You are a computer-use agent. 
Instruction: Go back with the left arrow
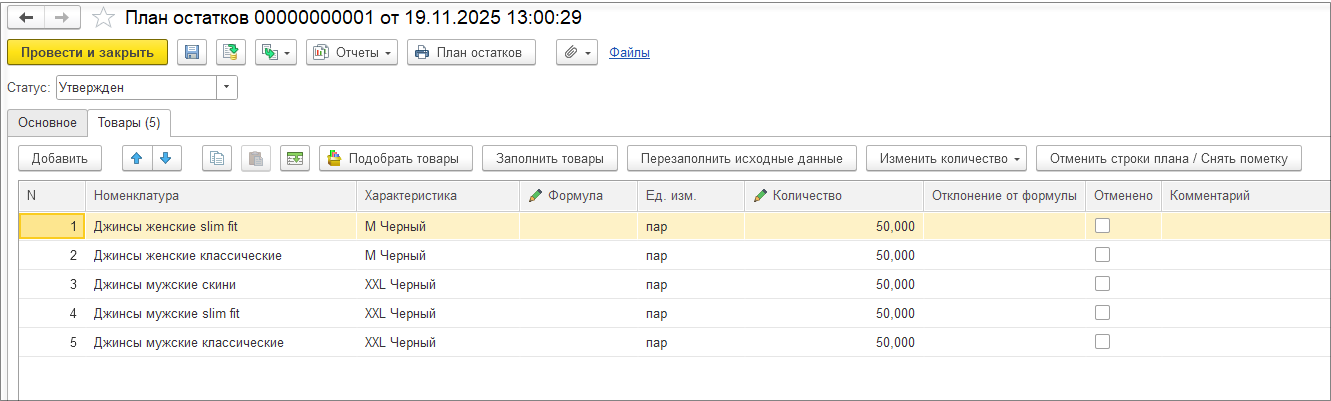coord(26,18)
